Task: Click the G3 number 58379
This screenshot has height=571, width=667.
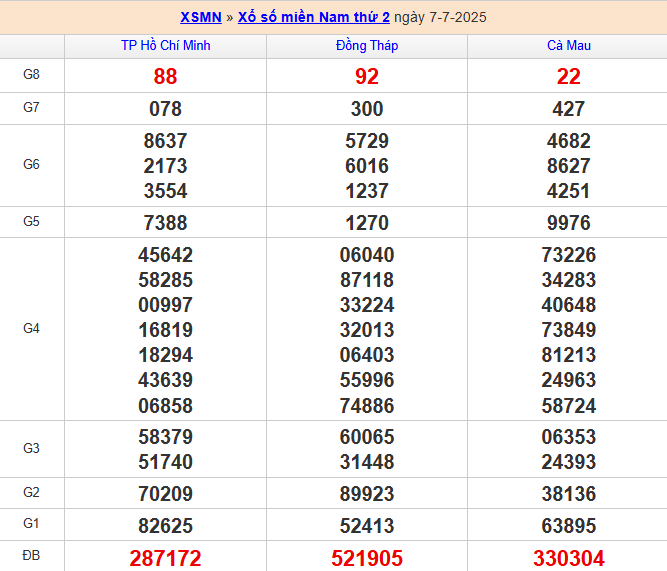Action: [165, 437]
